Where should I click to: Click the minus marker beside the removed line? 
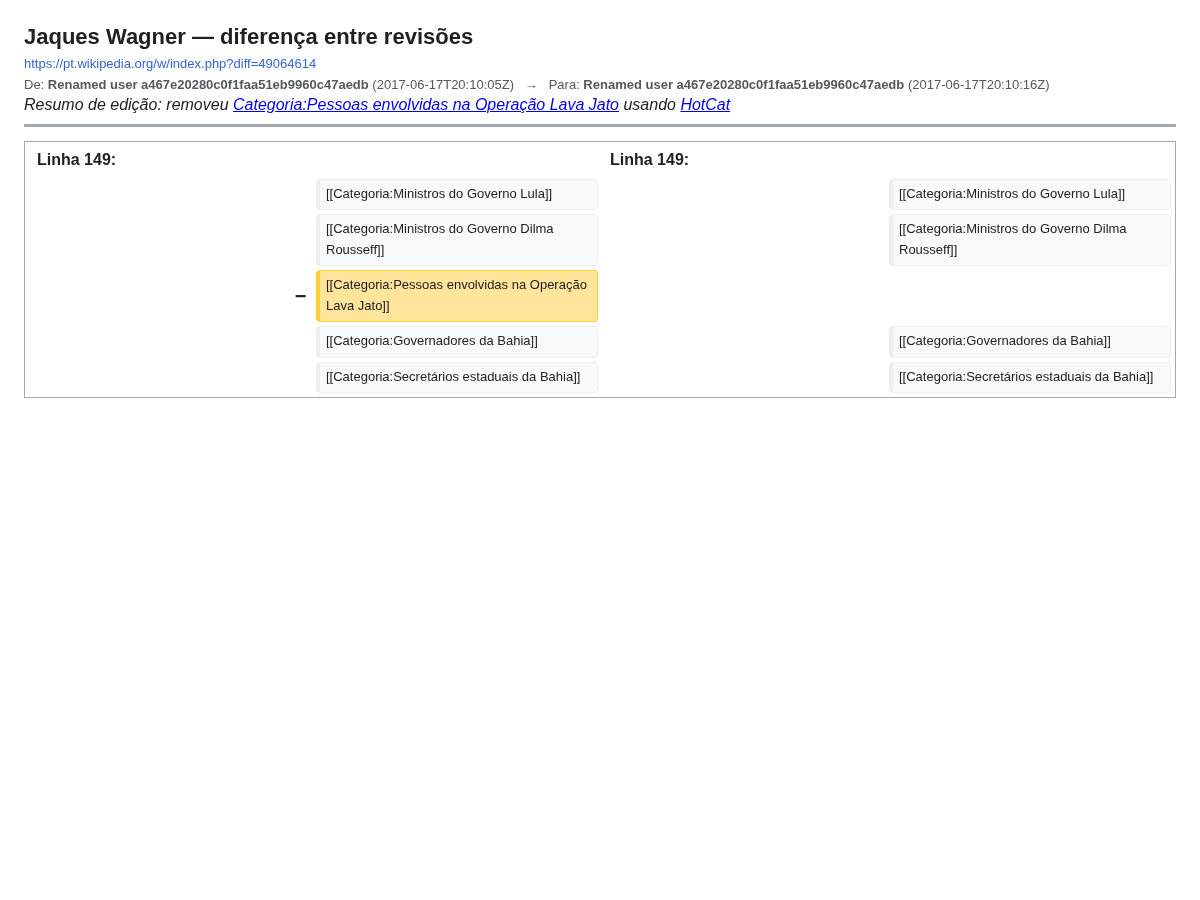[x=300, y=296]
